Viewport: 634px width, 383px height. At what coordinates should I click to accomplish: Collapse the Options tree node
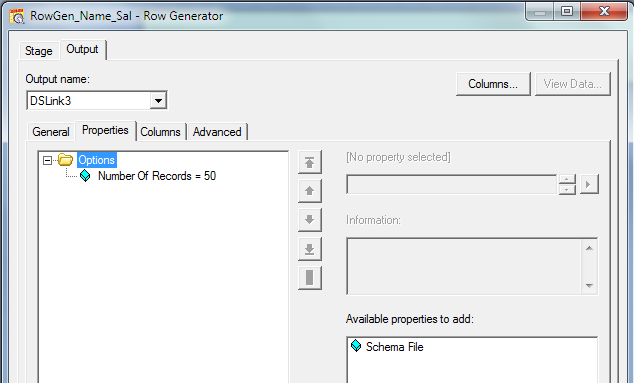[x=47, y=161]
